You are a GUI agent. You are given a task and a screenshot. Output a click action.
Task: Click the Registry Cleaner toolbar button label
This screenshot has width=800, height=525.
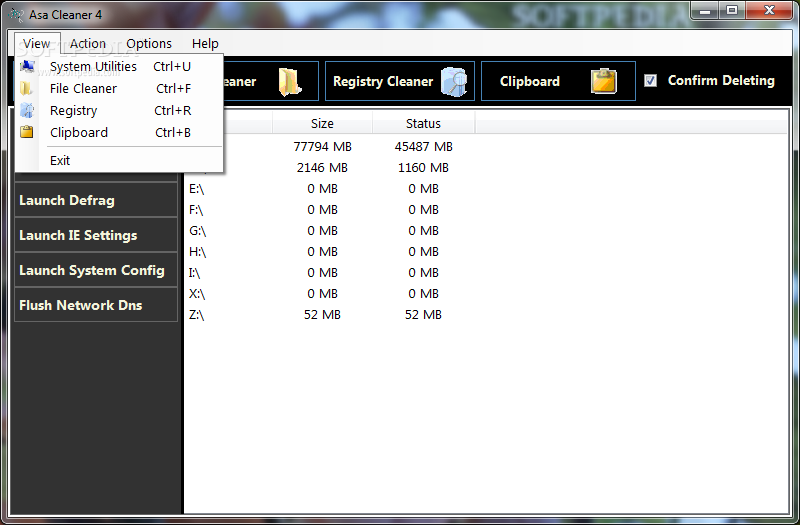(x=383, y=82)
